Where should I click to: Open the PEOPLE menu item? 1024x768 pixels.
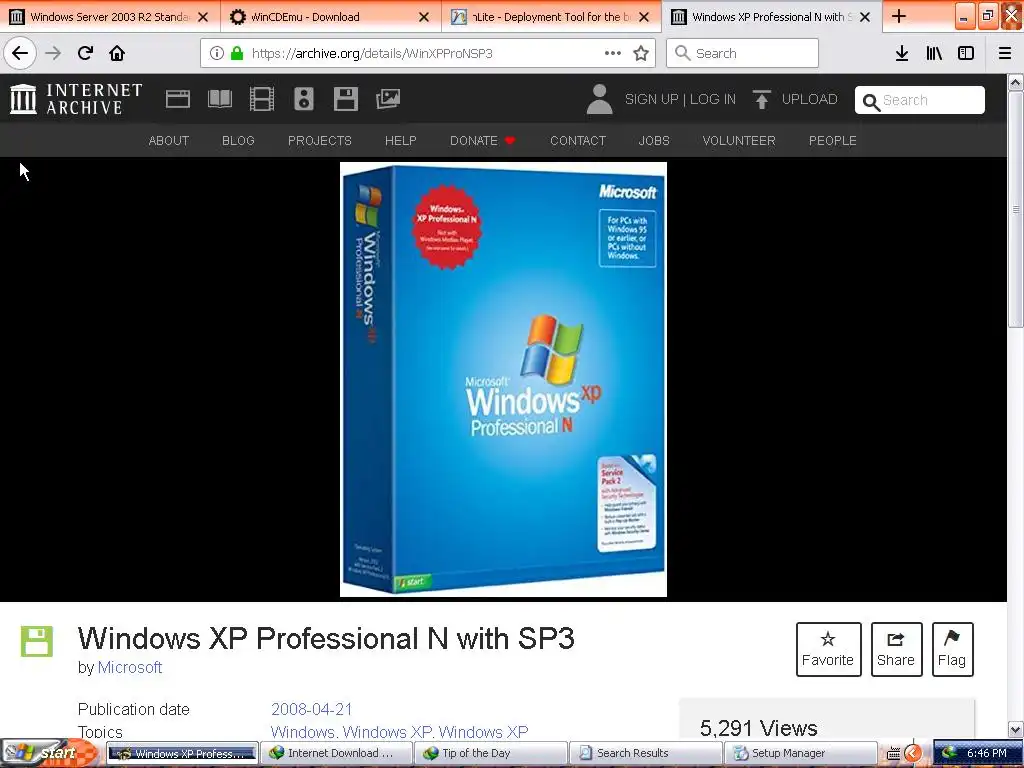[x=833, y=140]
